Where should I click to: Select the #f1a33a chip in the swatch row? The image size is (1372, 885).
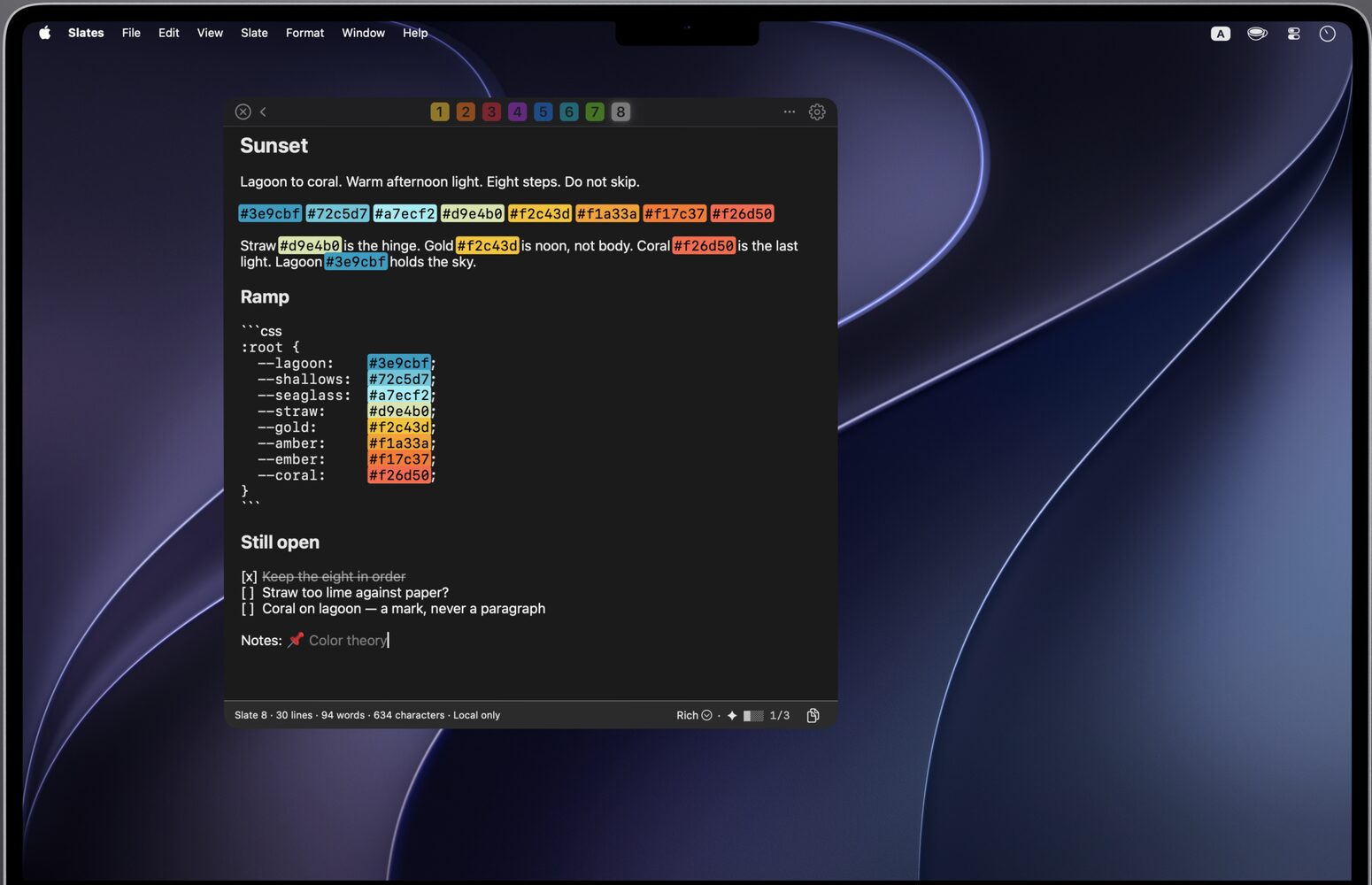607,213
